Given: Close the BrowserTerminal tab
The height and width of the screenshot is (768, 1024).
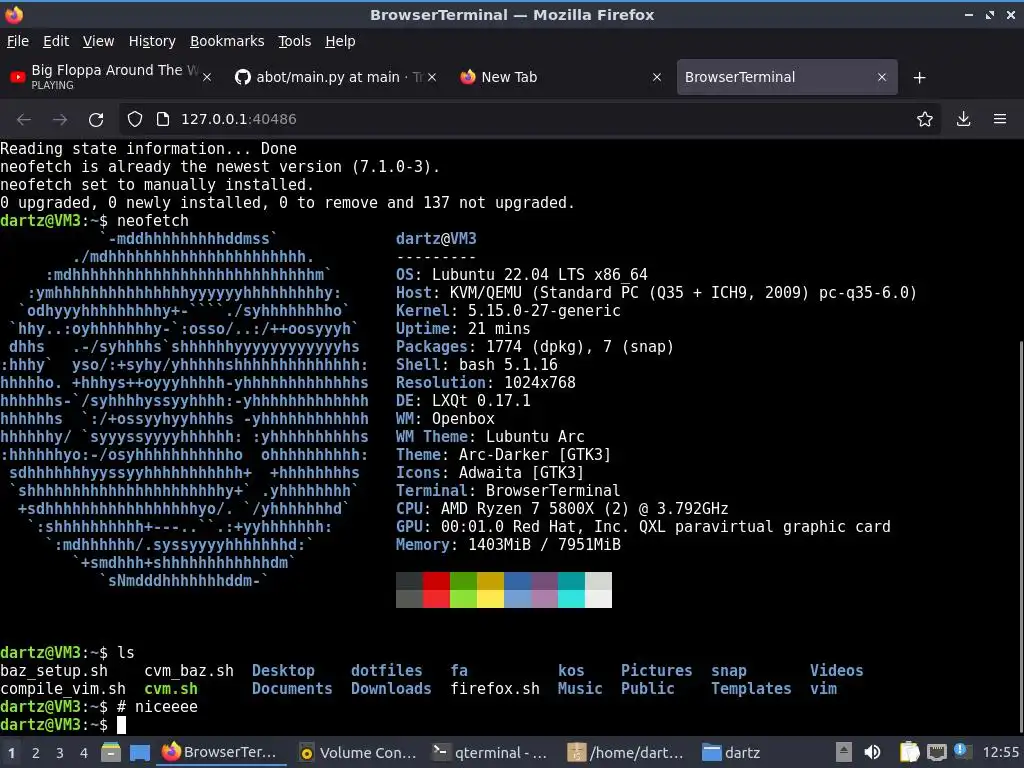Looking at the screenshot, I should tap(882, 77).
